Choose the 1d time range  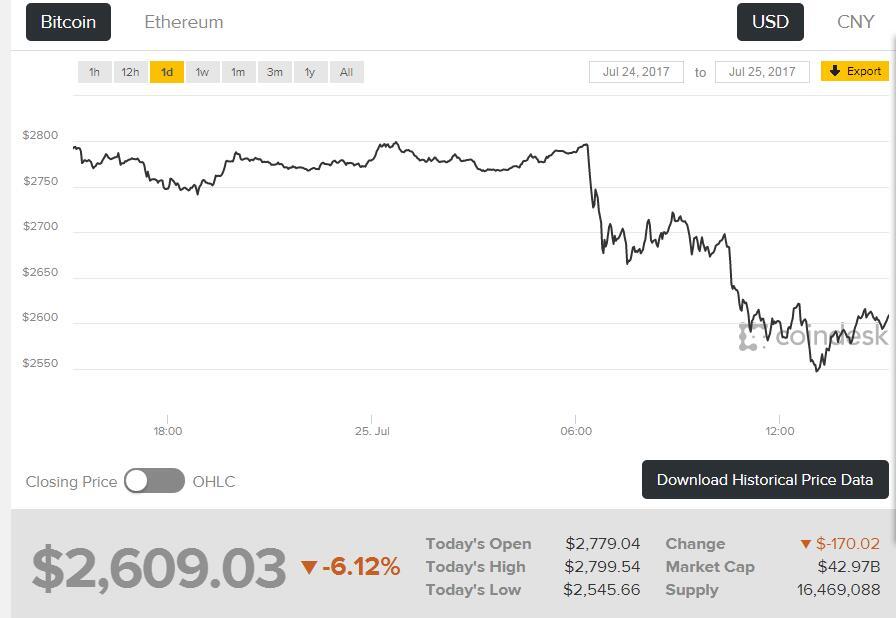(x=167, y=72)
